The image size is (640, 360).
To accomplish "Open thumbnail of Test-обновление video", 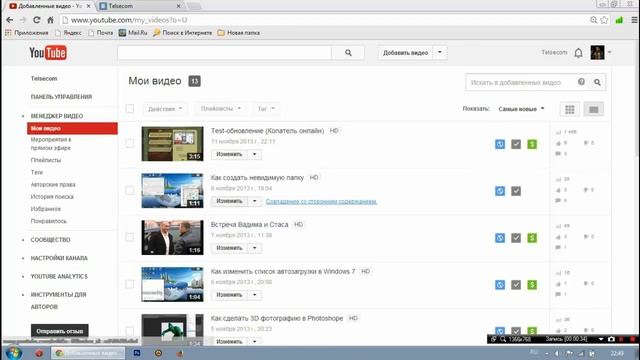I will 172,144.
